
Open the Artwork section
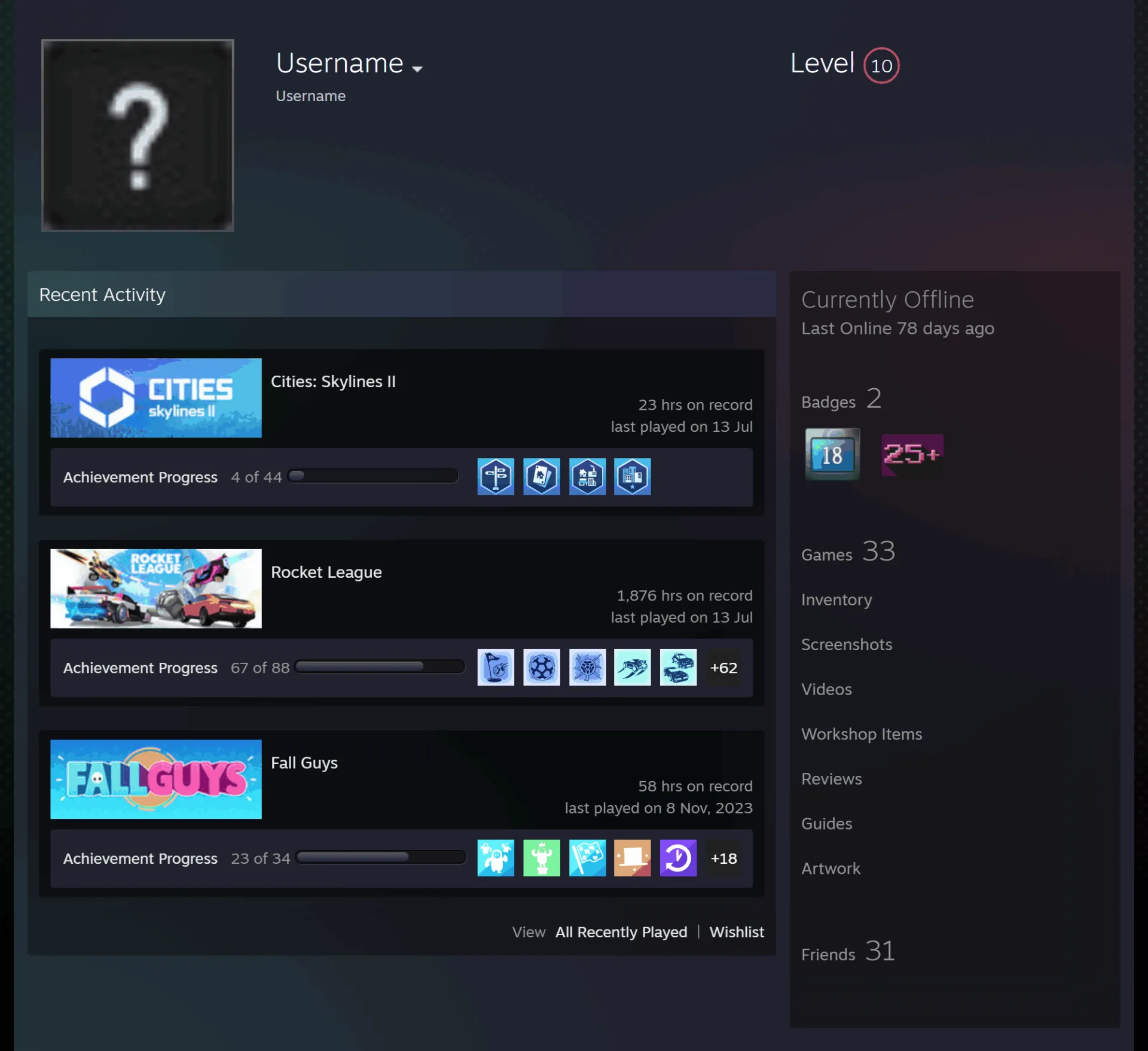tap(831, 869)
